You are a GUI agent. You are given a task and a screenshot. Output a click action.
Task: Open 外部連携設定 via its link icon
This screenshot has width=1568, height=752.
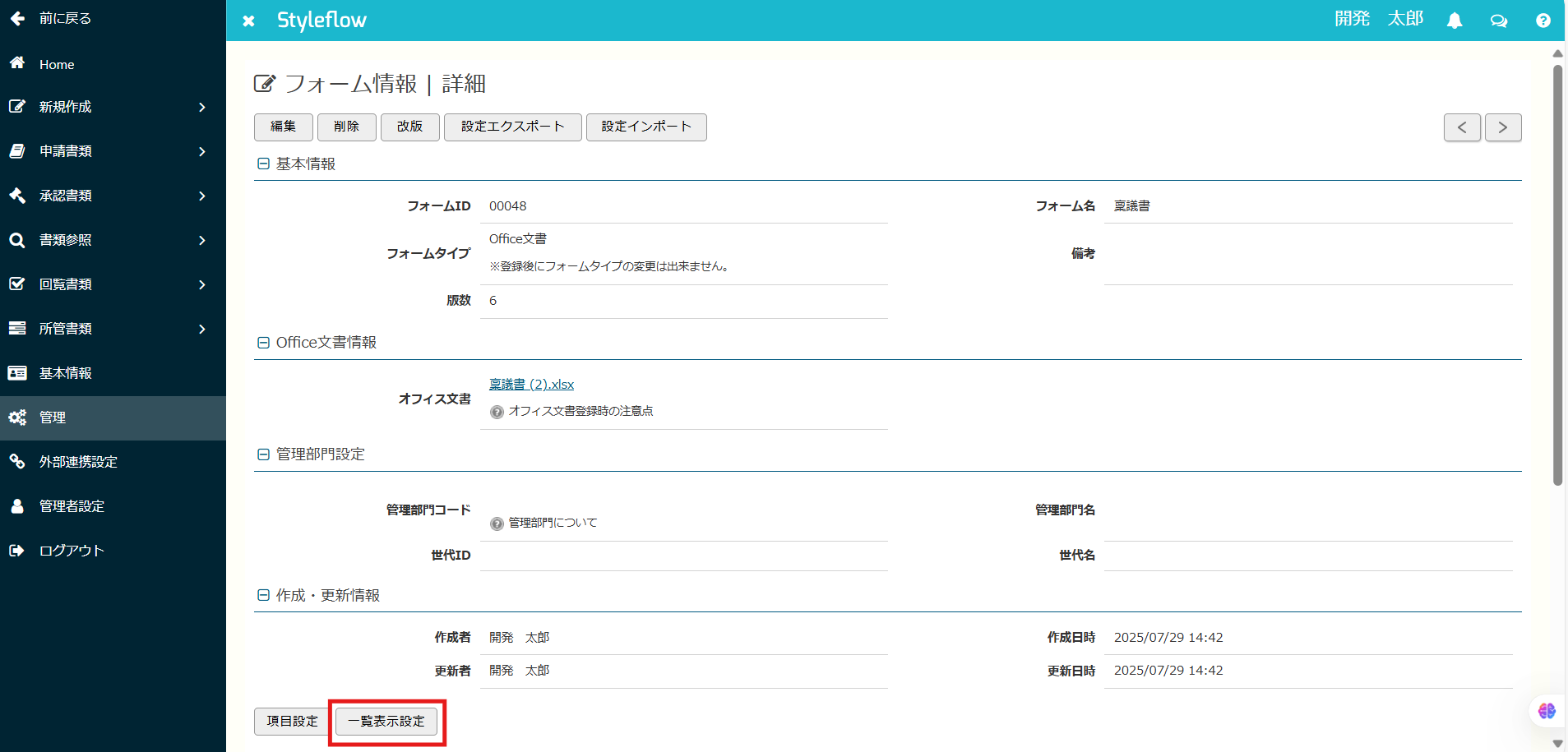tap(17, 462)
